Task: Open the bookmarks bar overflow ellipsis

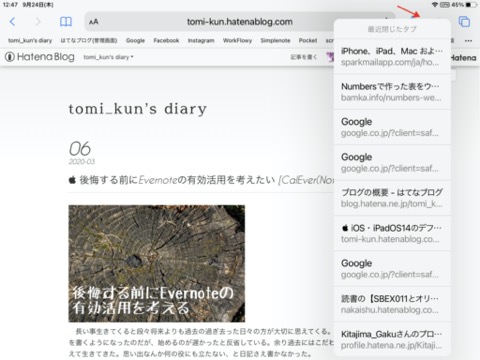Action: pos(468,41)
